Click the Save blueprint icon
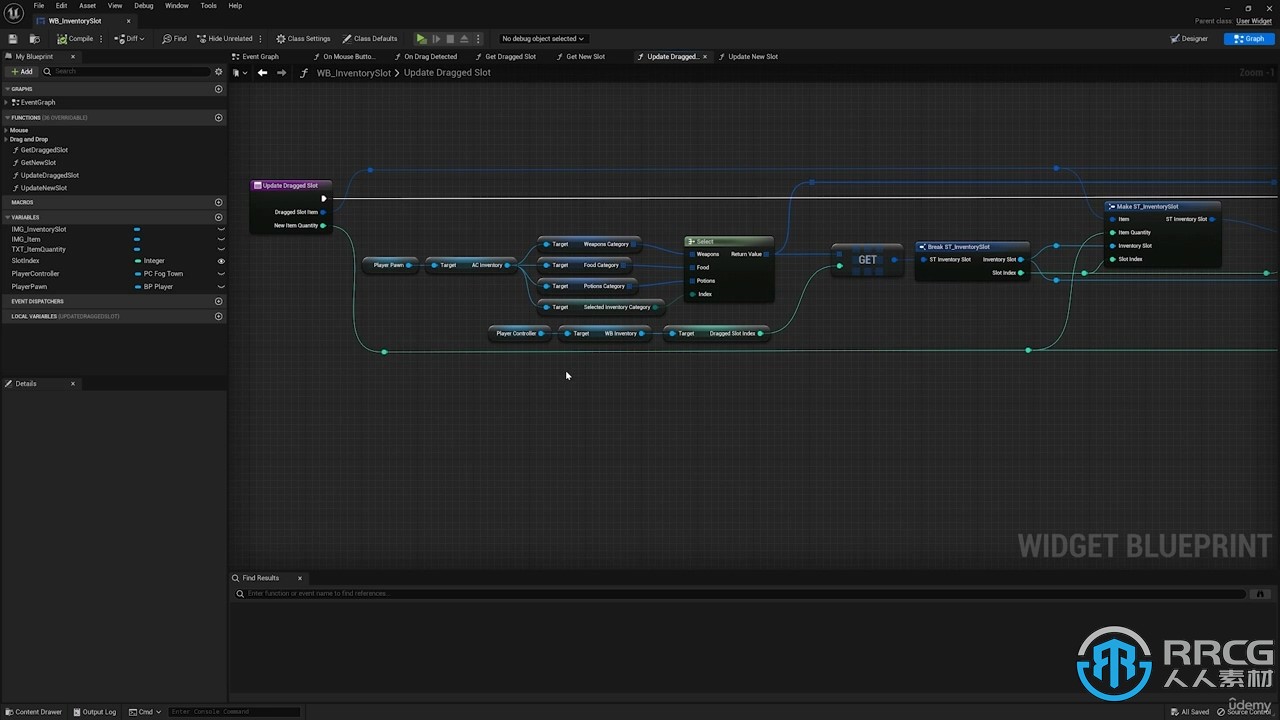 pyautogui.click(x=13, y=39)
